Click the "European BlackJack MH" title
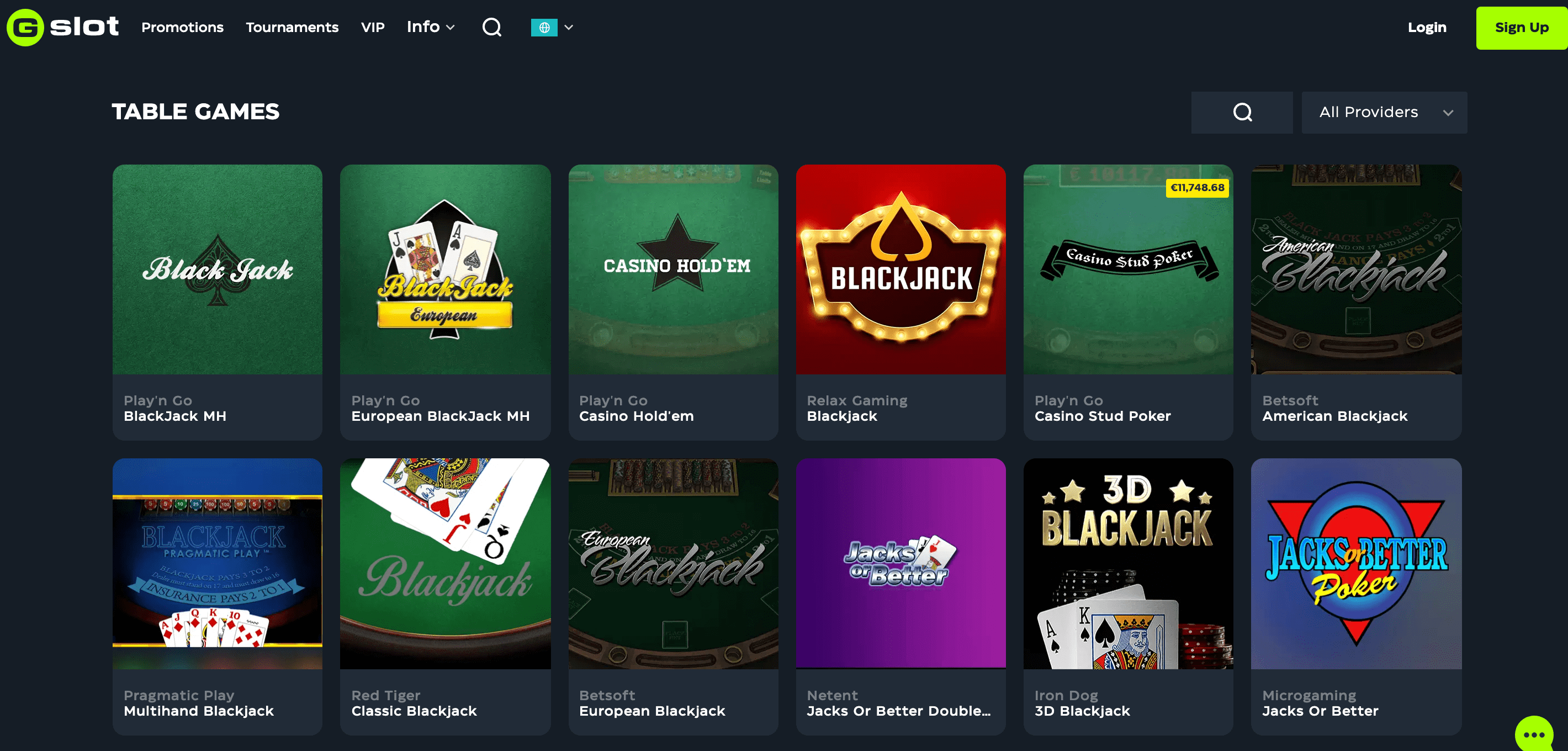1568x751 pixels. (x=440, y=416)
